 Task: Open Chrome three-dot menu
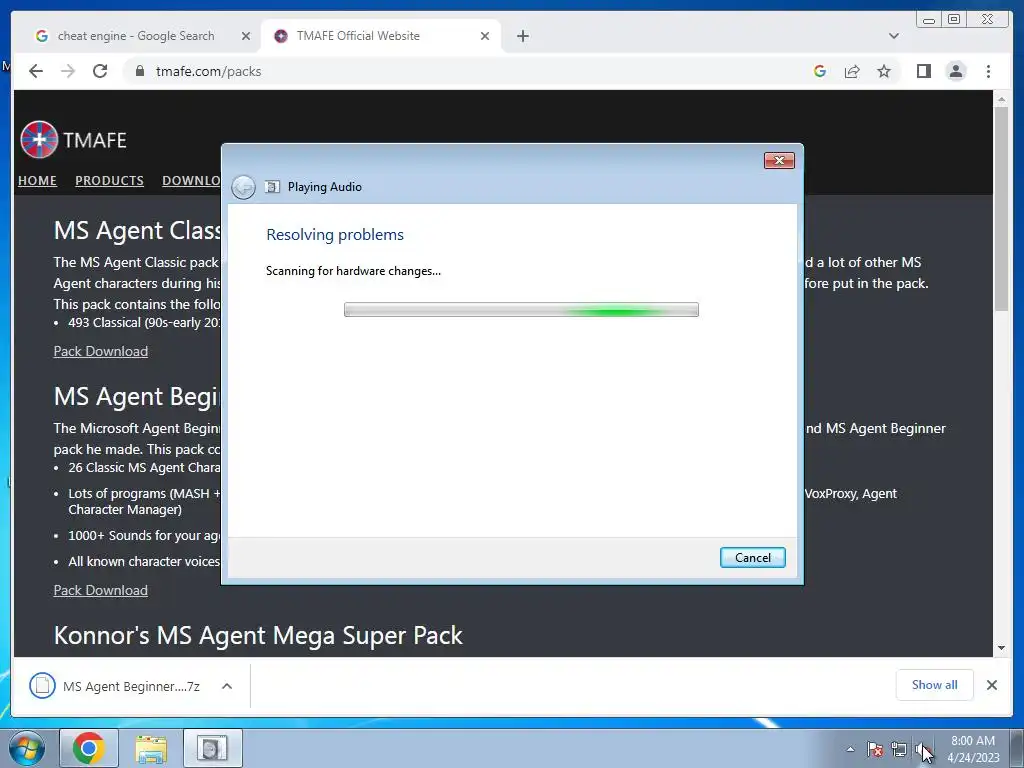tap(989, 71)
